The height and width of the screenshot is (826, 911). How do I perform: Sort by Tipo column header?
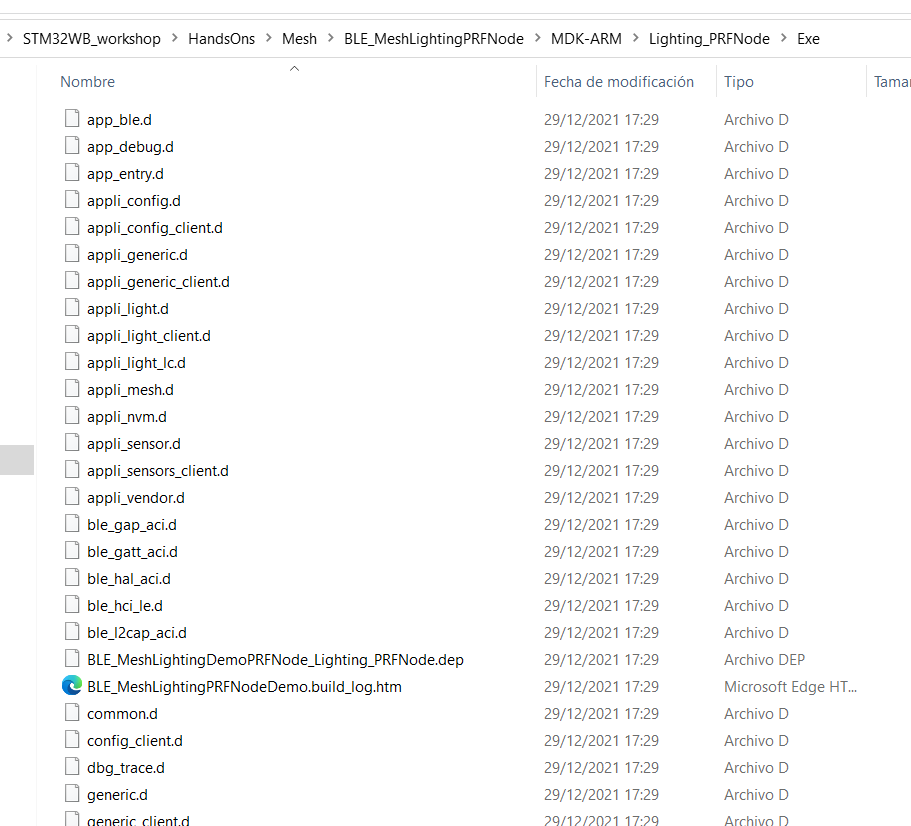pyautogui.click(x=738, y=82)
